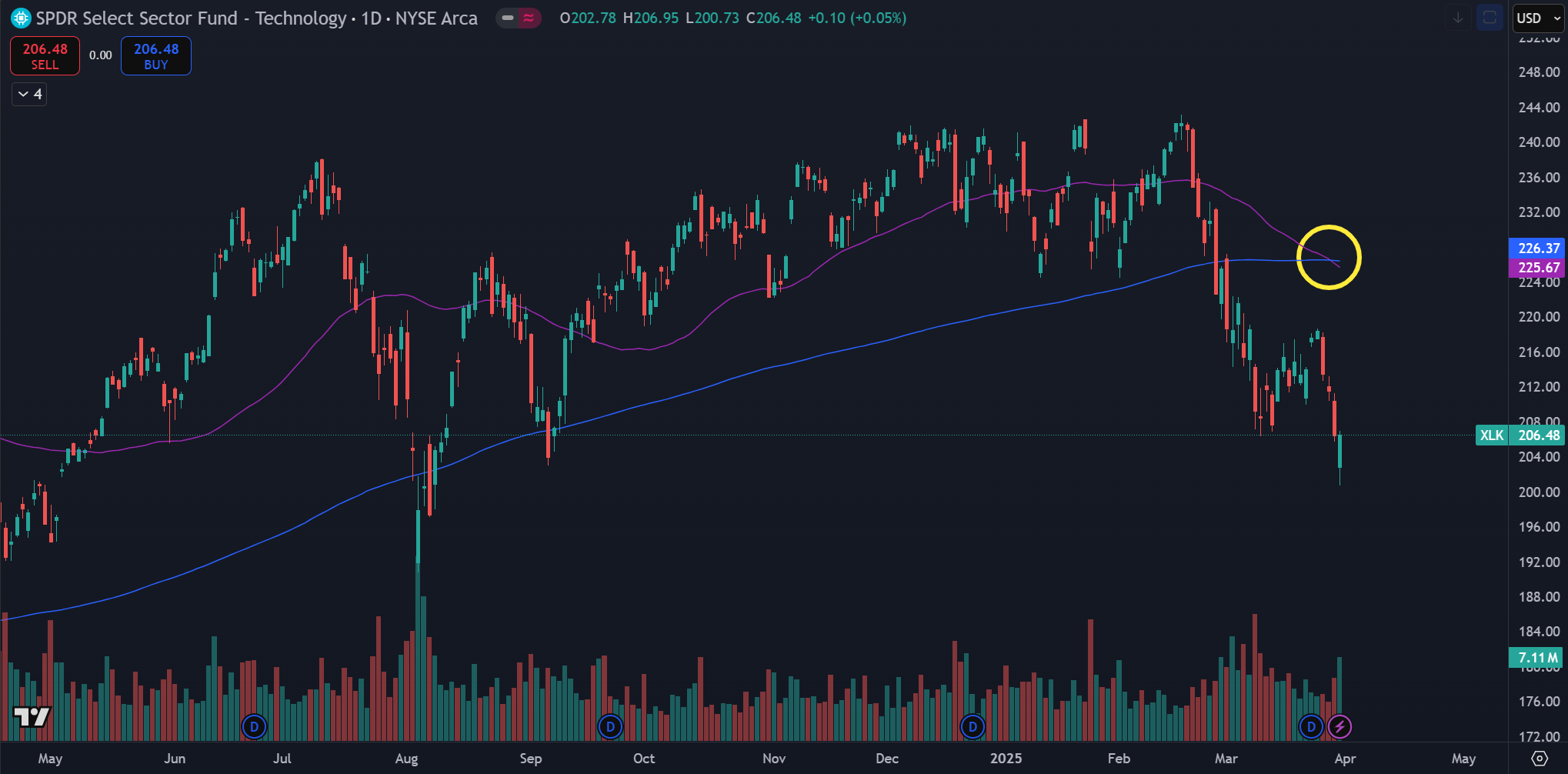1568x774 pixels.
Task: Open chart settings hexagon icon
Action: point(1539,759)
